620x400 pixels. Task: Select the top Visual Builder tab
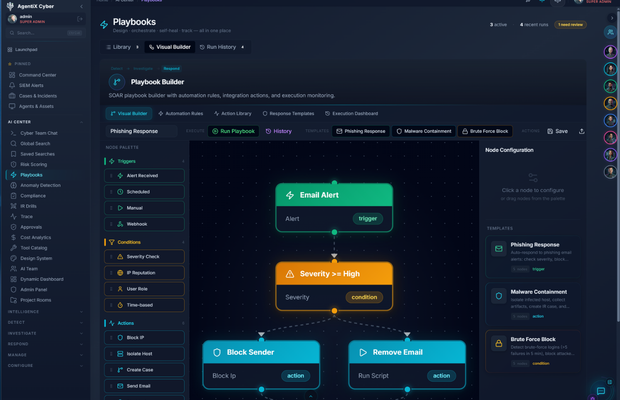coord(170,47)
